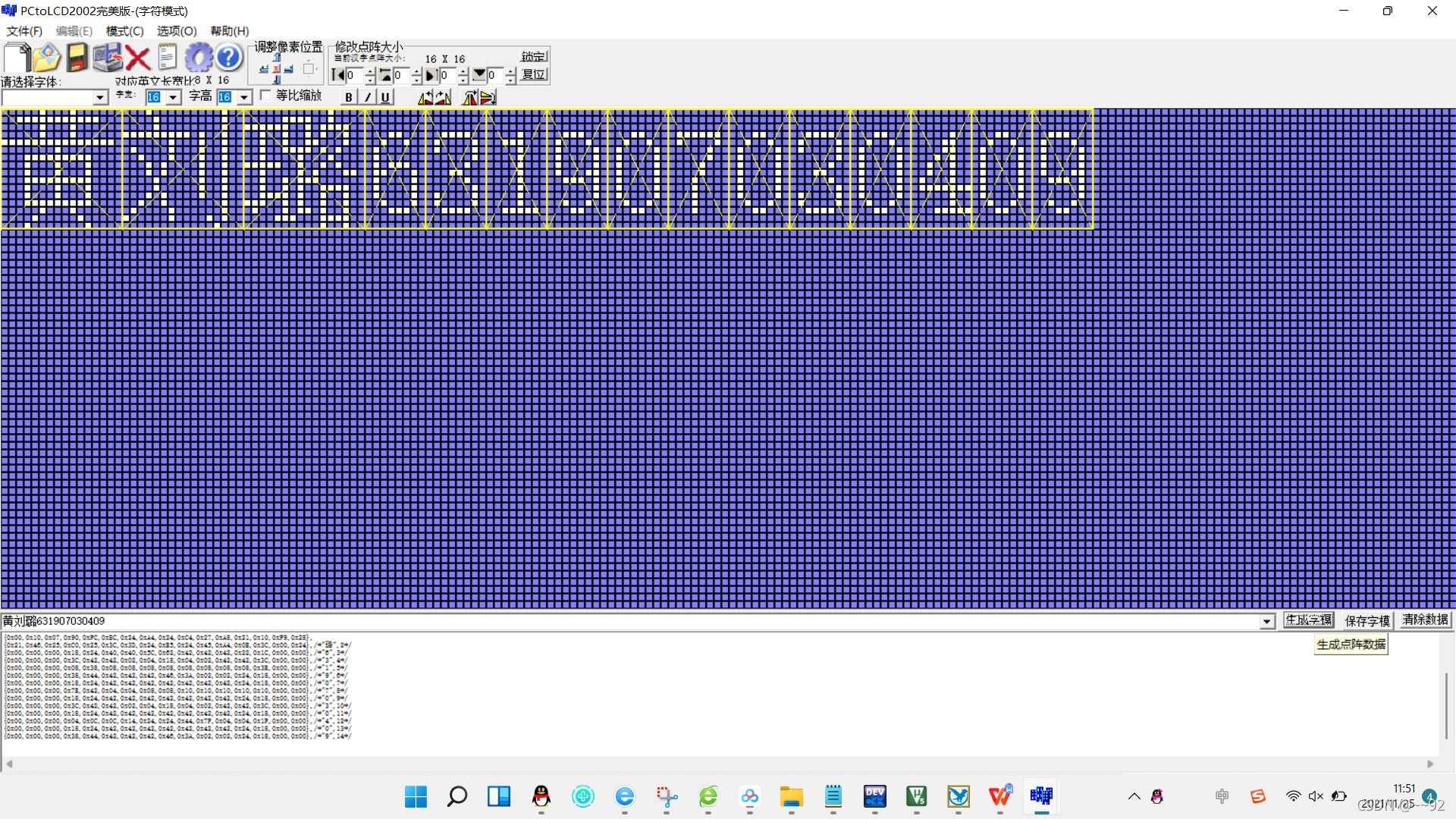1456x819 pixels.
Task: Open the 帮助(H) menu
Action: coord(230,31)
